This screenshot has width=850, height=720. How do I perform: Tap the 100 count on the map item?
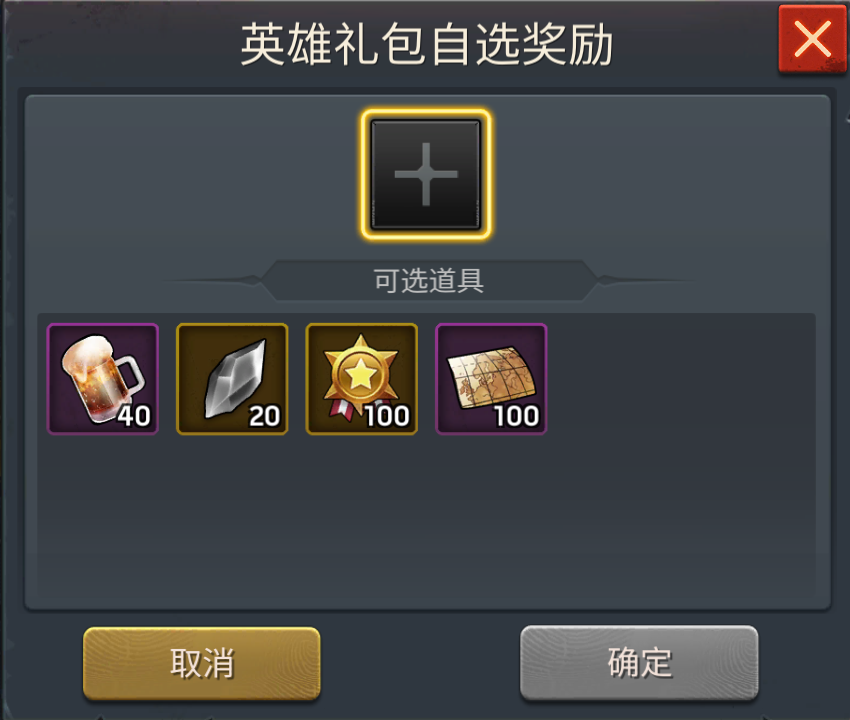click(516, 416)
